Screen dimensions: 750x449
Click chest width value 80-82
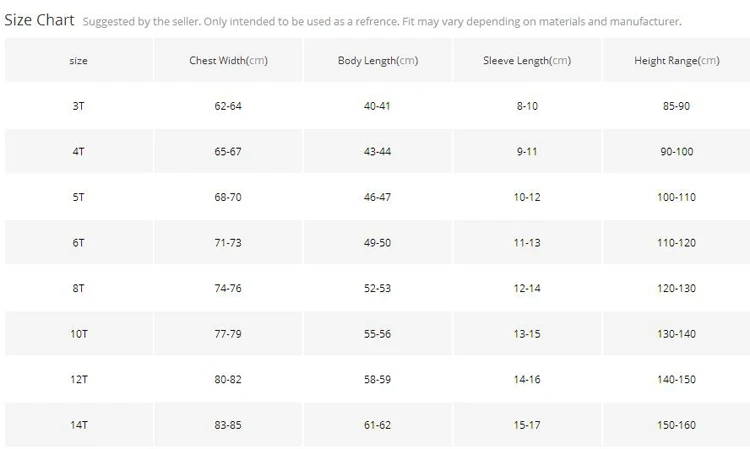tap(228, 380)
